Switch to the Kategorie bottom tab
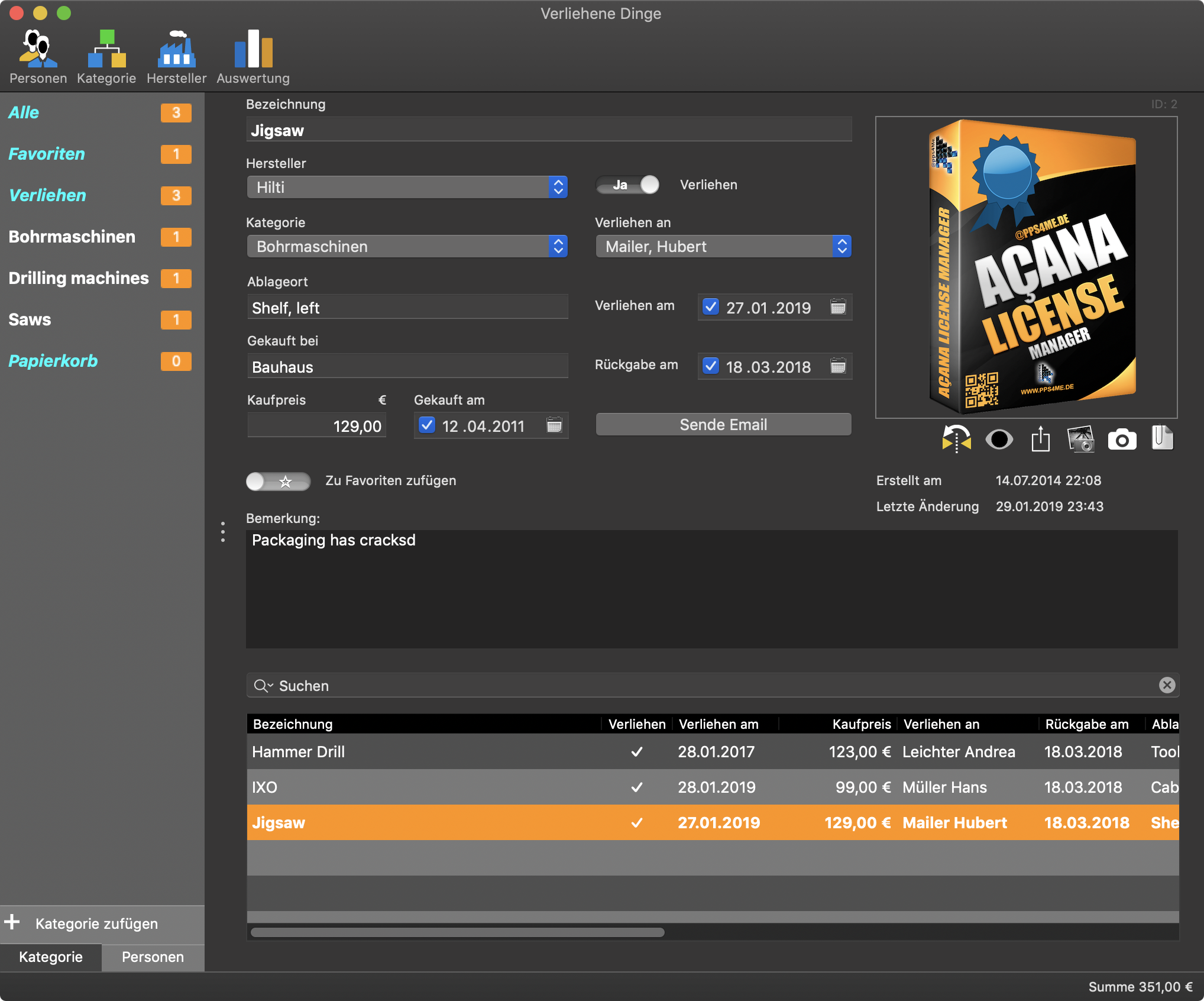Screen dimensions: 1204x1001 [51, 957]
